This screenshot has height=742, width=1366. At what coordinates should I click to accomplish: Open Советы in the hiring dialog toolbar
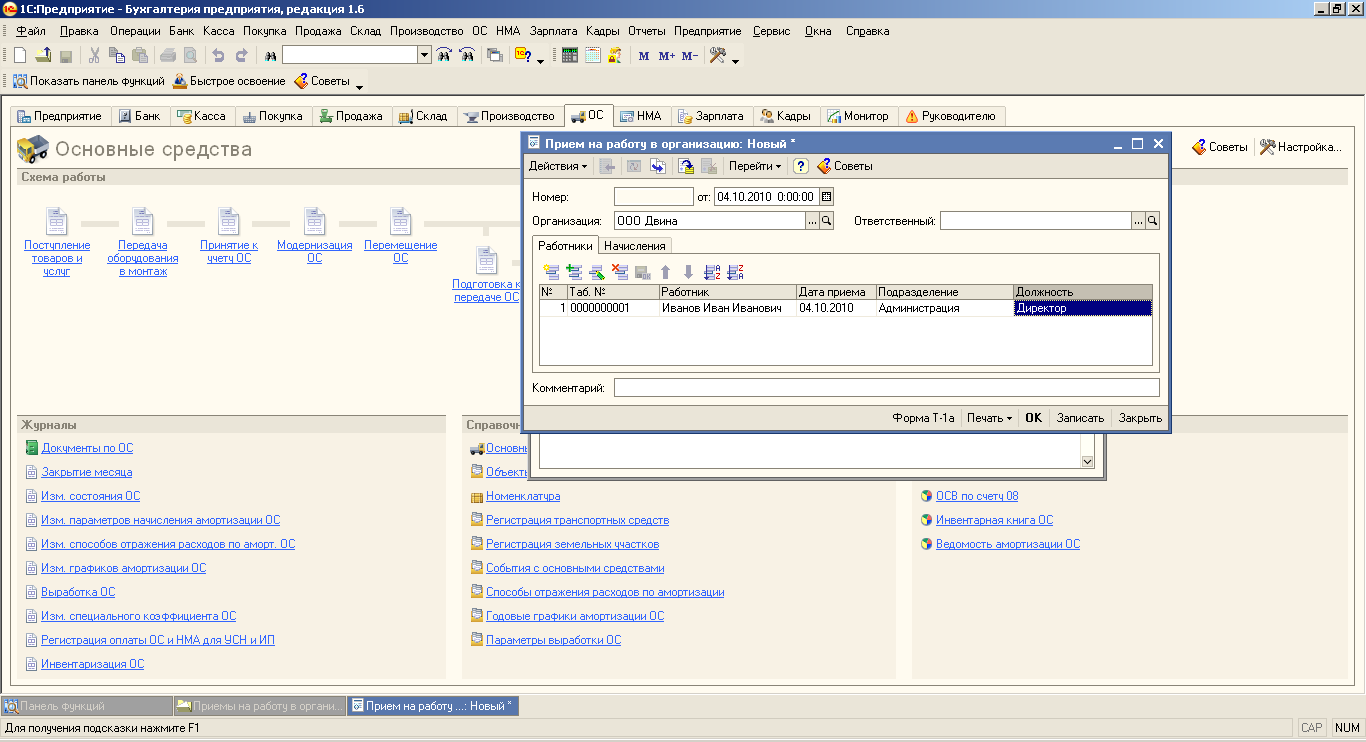click(845, 166)
